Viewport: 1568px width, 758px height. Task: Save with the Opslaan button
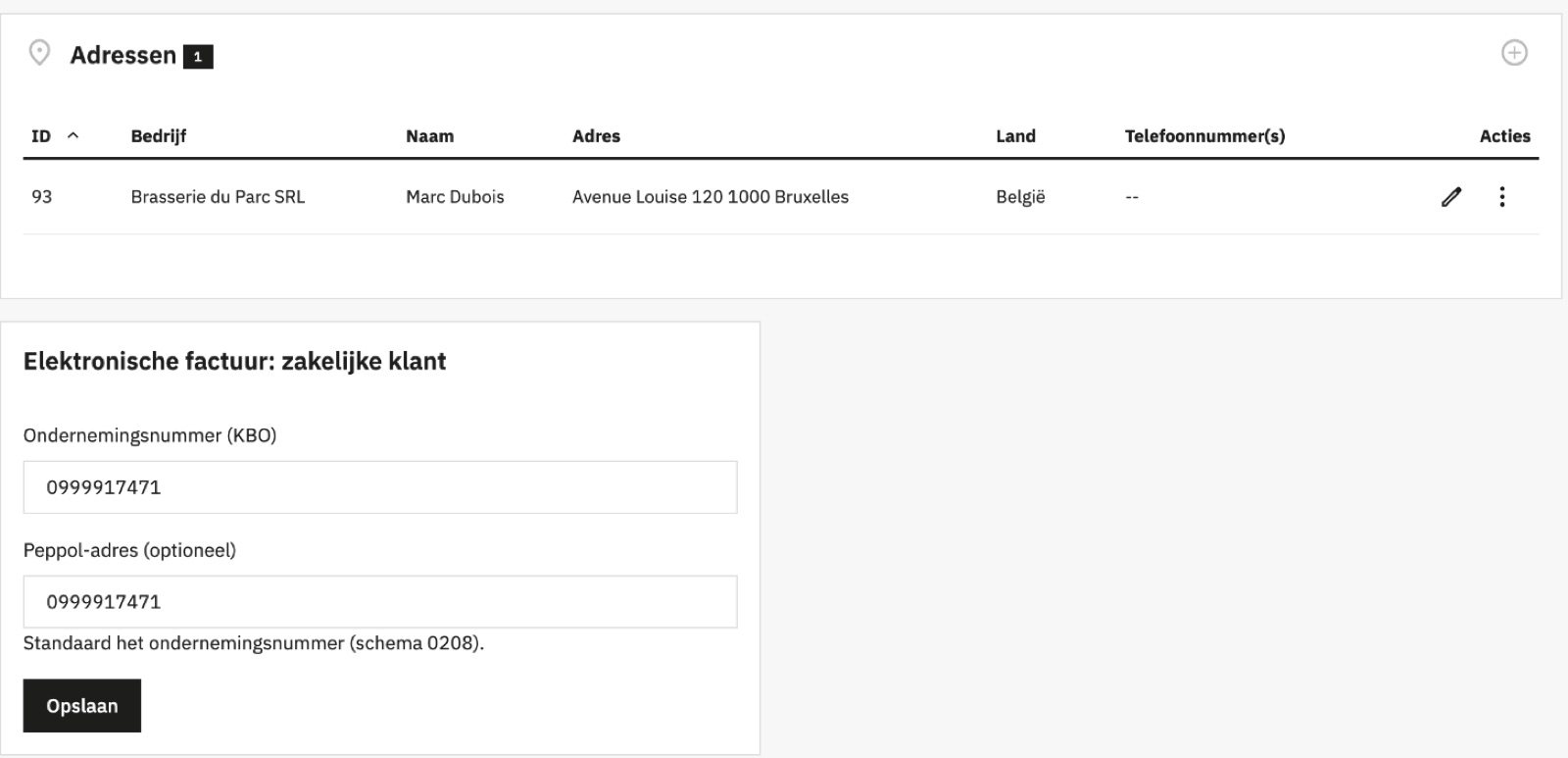[x=82, y=706]
